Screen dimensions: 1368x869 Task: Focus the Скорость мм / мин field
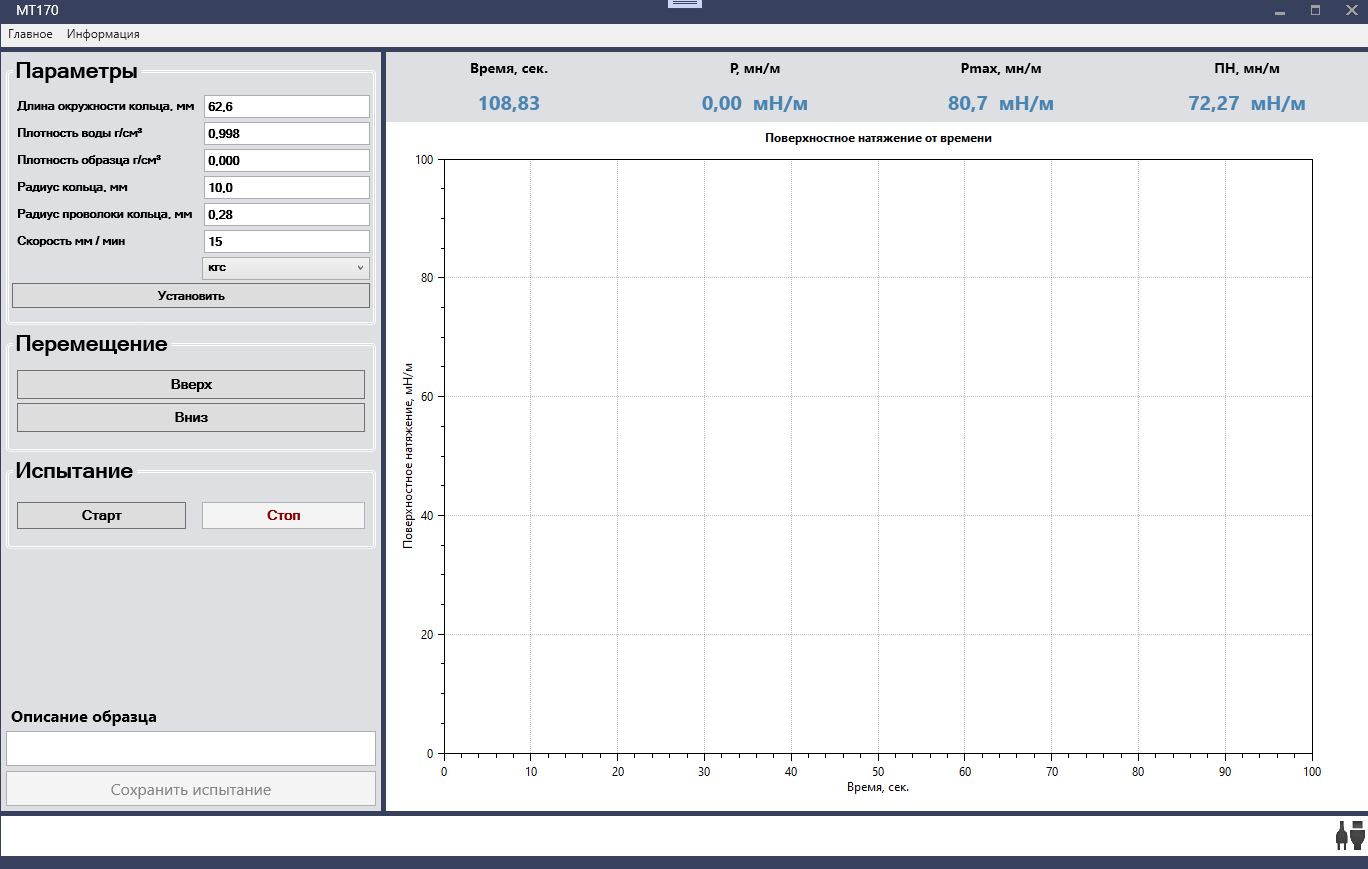[x=286, y=241]
